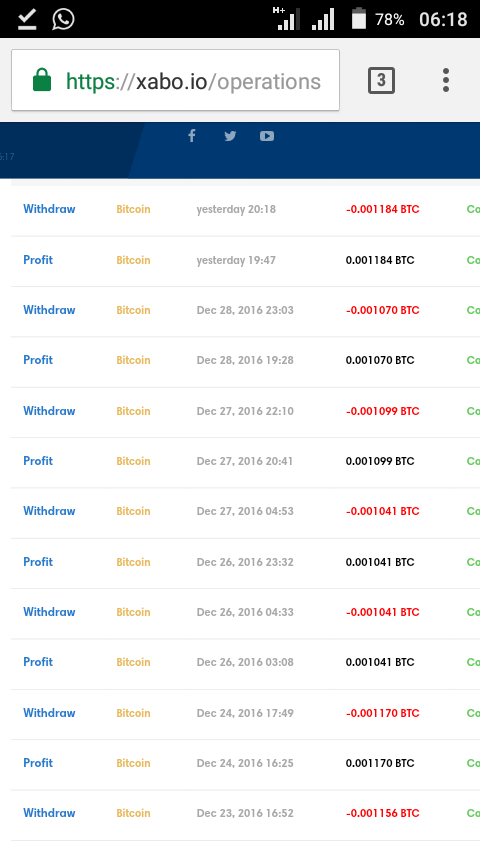
Task: Tap the green padlock security icon
Action: coord(42,80)
